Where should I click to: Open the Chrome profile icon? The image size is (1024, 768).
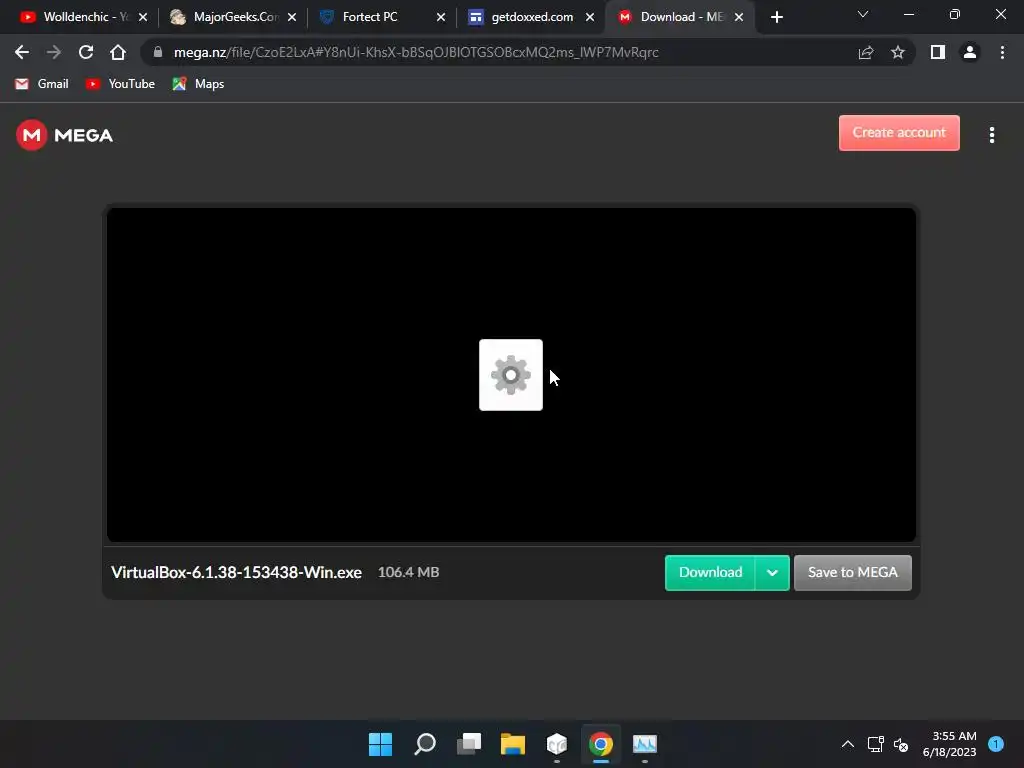(970, 52)
